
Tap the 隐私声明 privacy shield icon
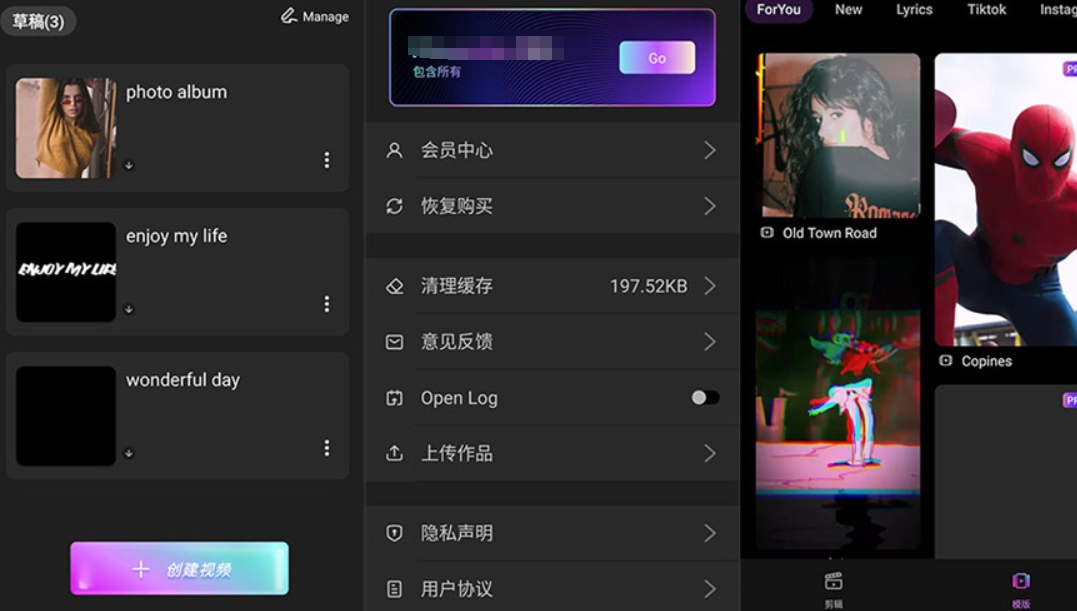pos(395,532)
